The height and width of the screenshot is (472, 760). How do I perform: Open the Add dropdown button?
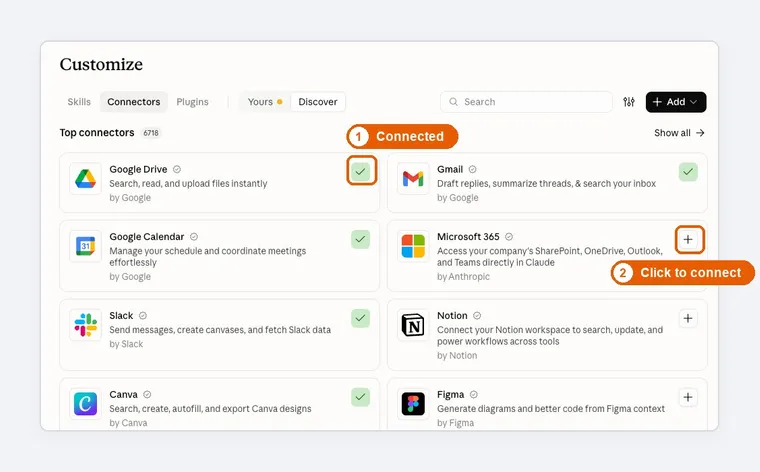click(x=676, y=102)
